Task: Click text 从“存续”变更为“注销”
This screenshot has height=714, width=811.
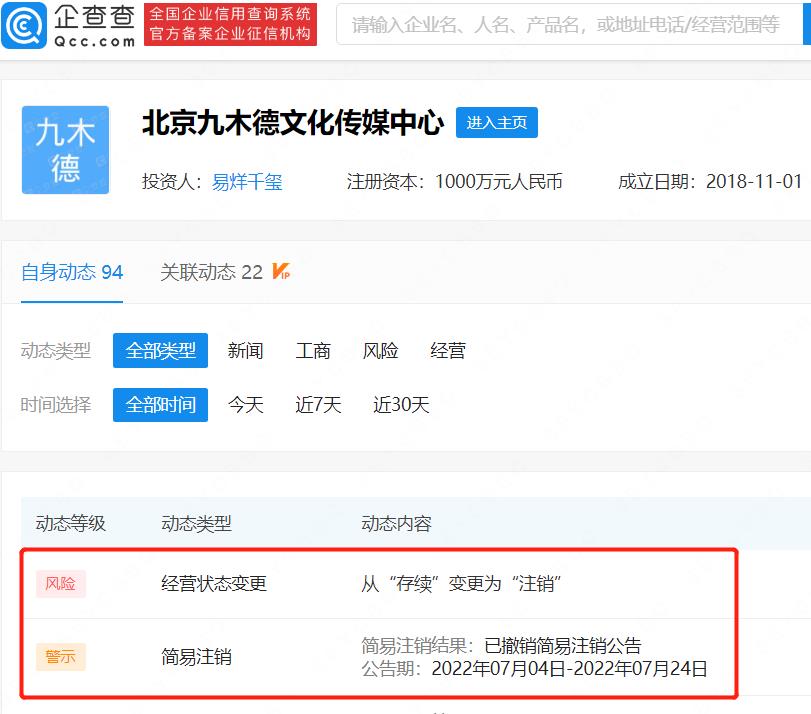Action: [461, 584]
